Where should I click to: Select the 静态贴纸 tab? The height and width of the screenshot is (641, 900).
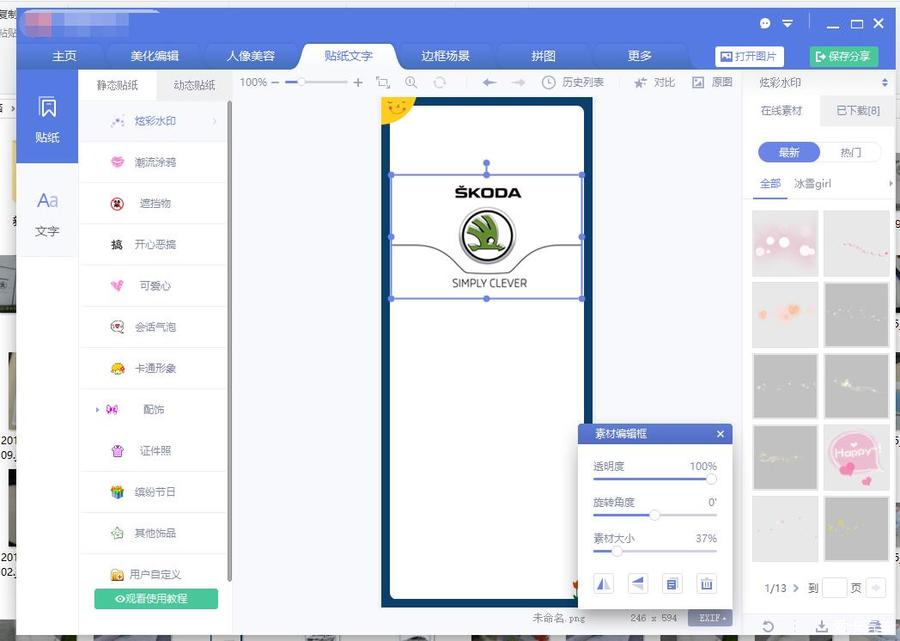click(x=117, y=86)
